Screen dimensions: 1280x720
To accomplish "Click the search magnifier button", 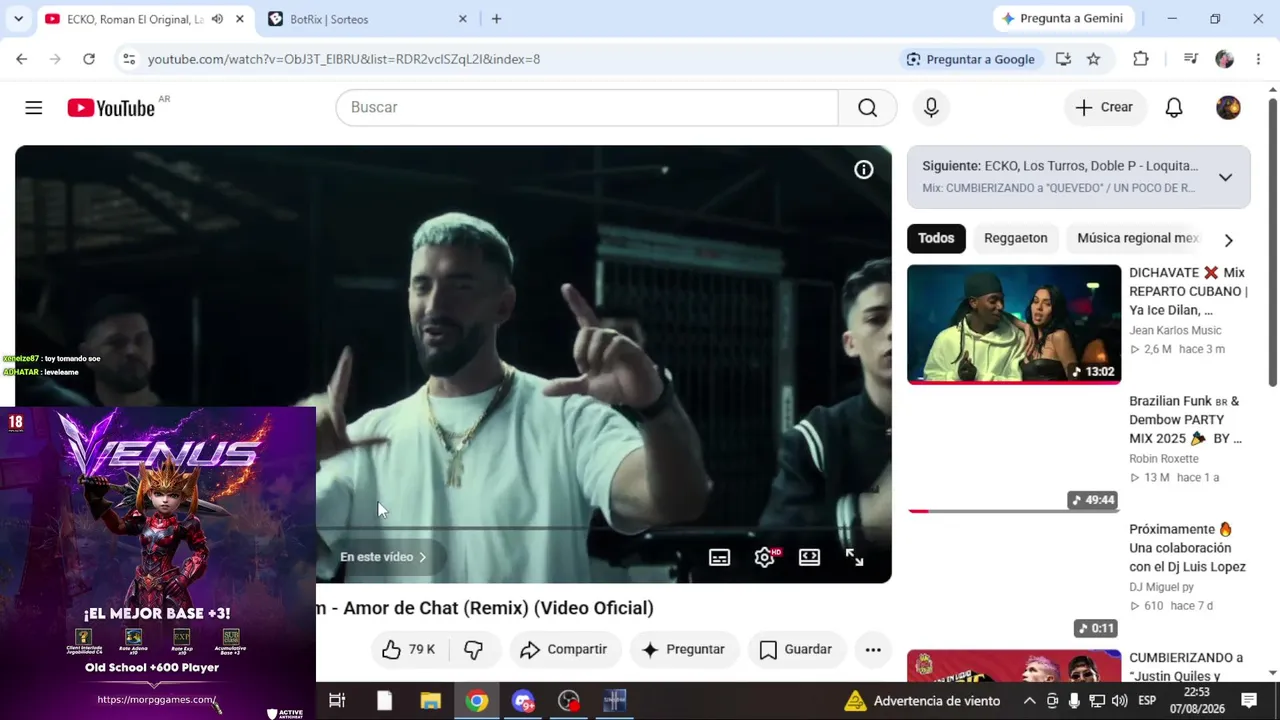I will point(867,108).
